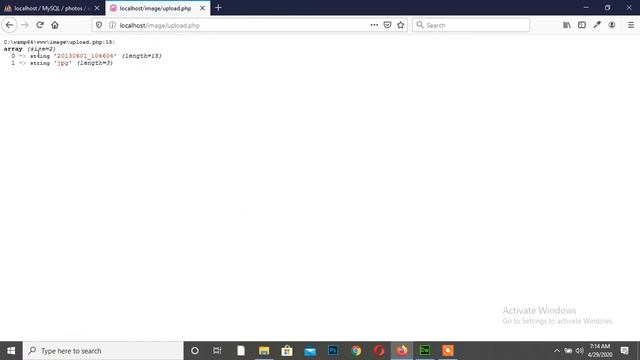Reload the upload.php page

coord(40,25)
